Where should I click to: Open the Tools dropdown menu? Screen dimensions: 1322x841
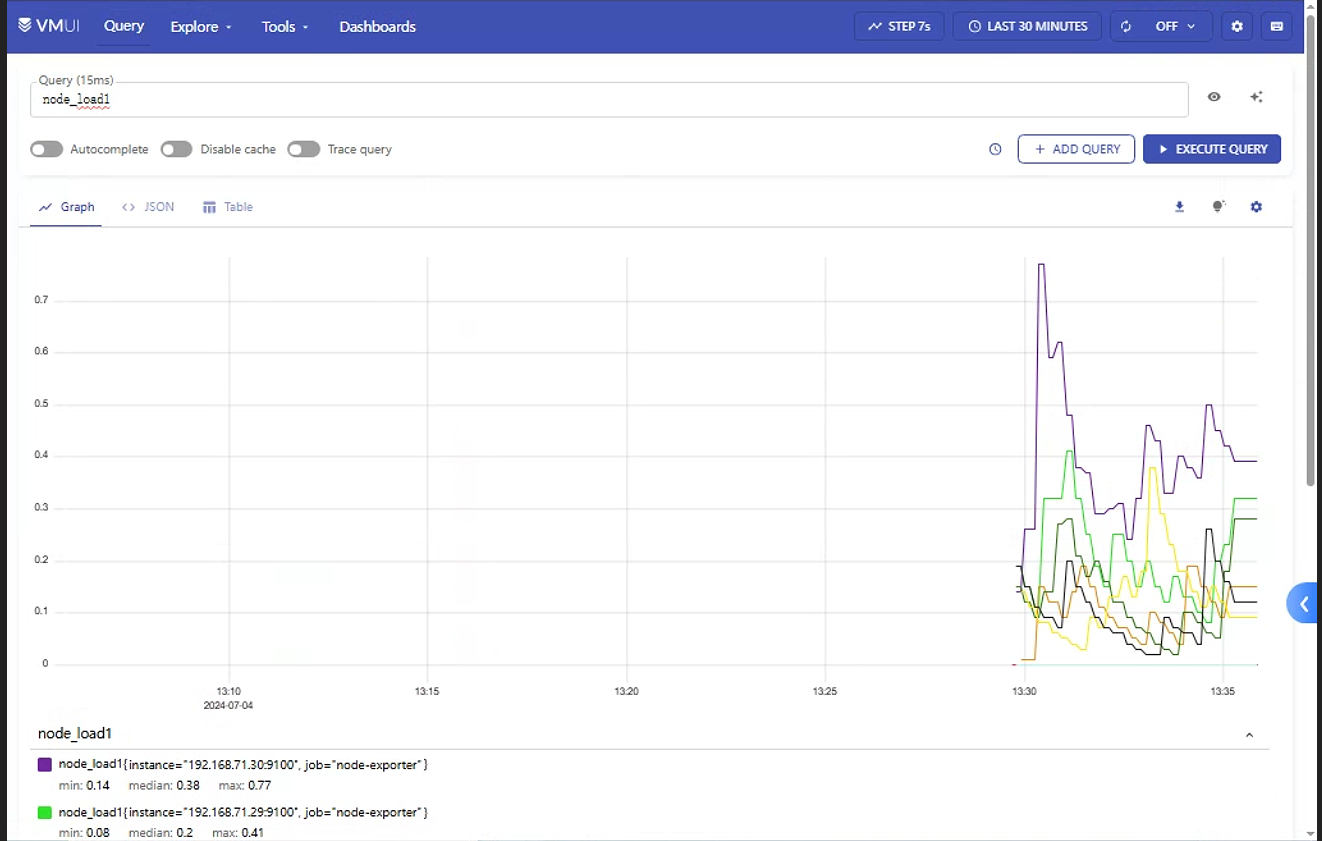285,27
